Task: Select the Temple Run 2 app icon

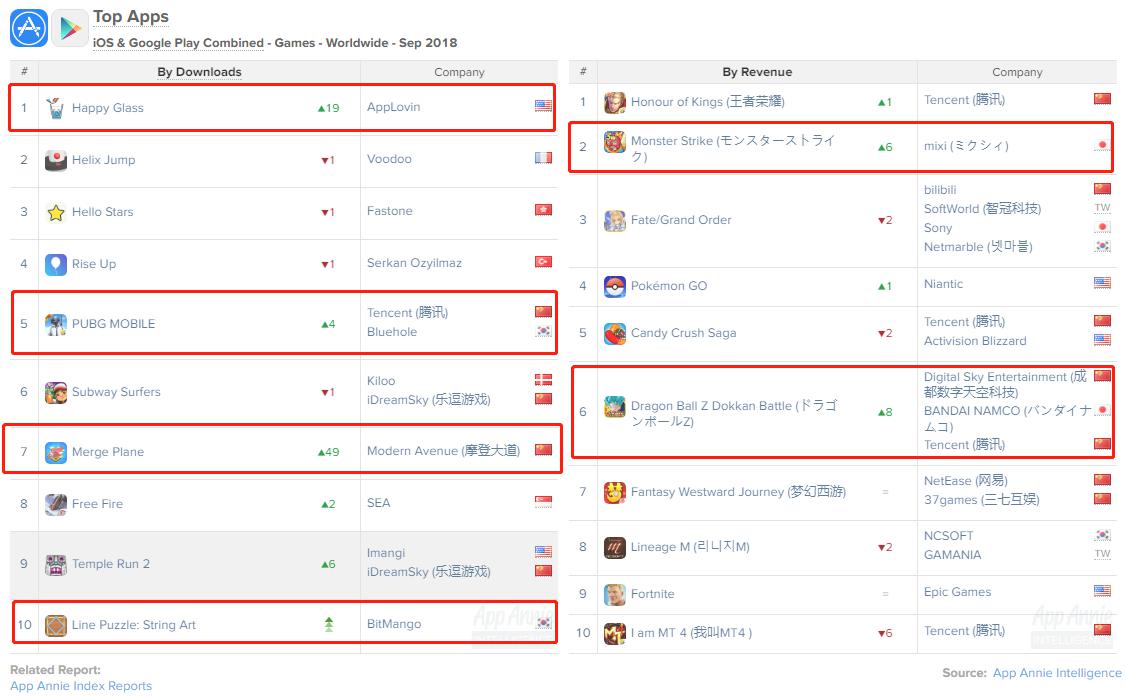Action: coord(55,563)
